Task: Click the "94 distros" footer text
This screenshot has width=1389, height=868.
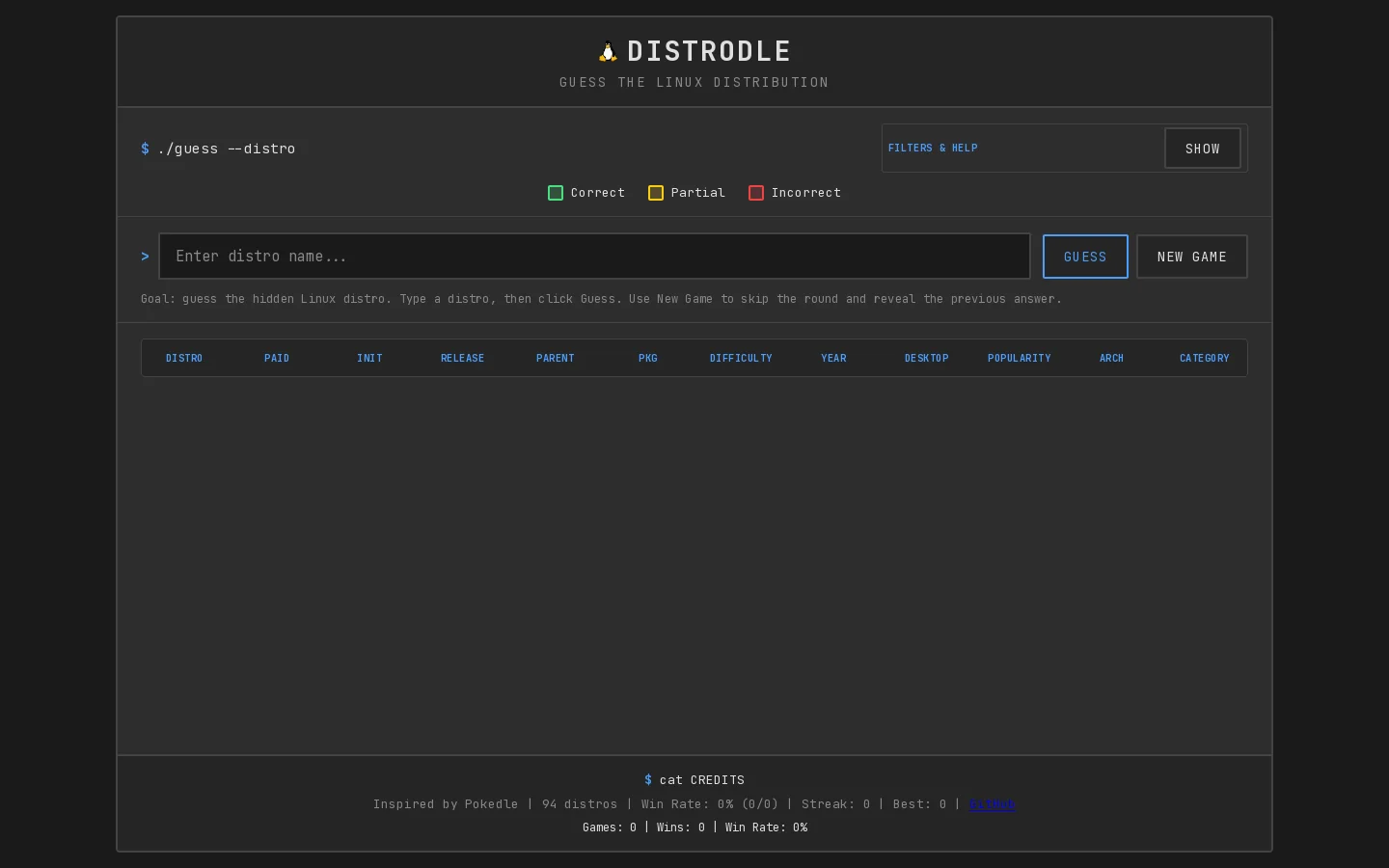Action: tap(580, 804)
